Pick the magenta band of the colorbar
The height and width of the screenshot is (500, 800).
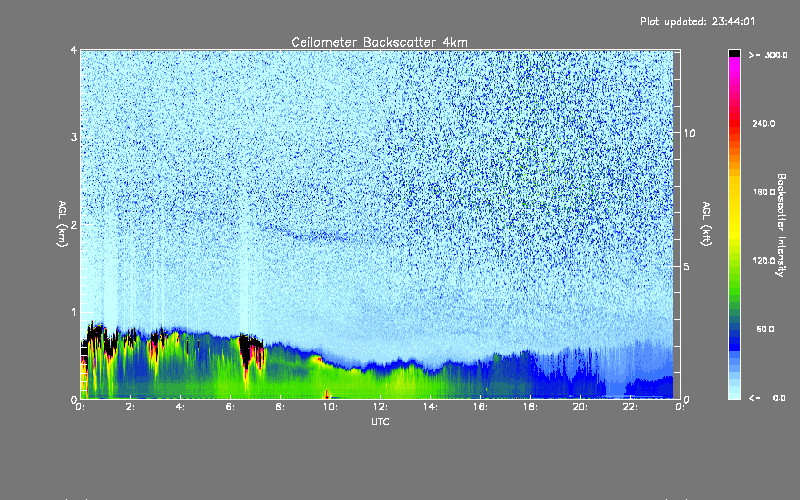click(x=734, y=64)
